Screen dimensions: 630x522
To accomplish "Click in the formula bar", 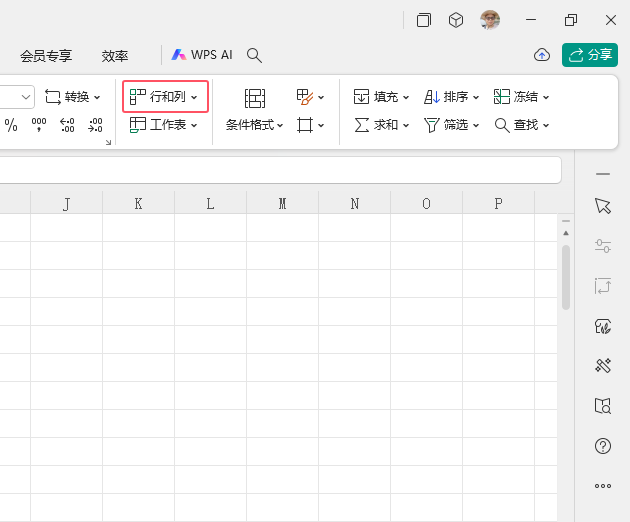I will tap(280, 170).
